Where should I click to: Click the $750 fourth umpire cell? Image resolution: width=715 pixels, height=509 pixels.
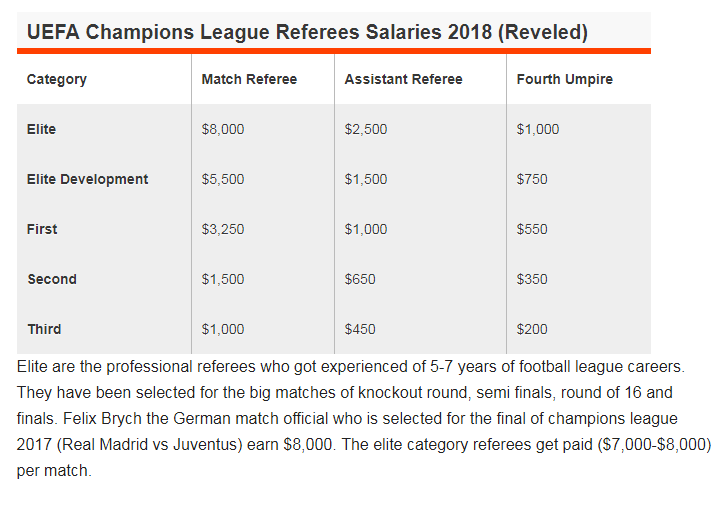click(x=532, y=179)
